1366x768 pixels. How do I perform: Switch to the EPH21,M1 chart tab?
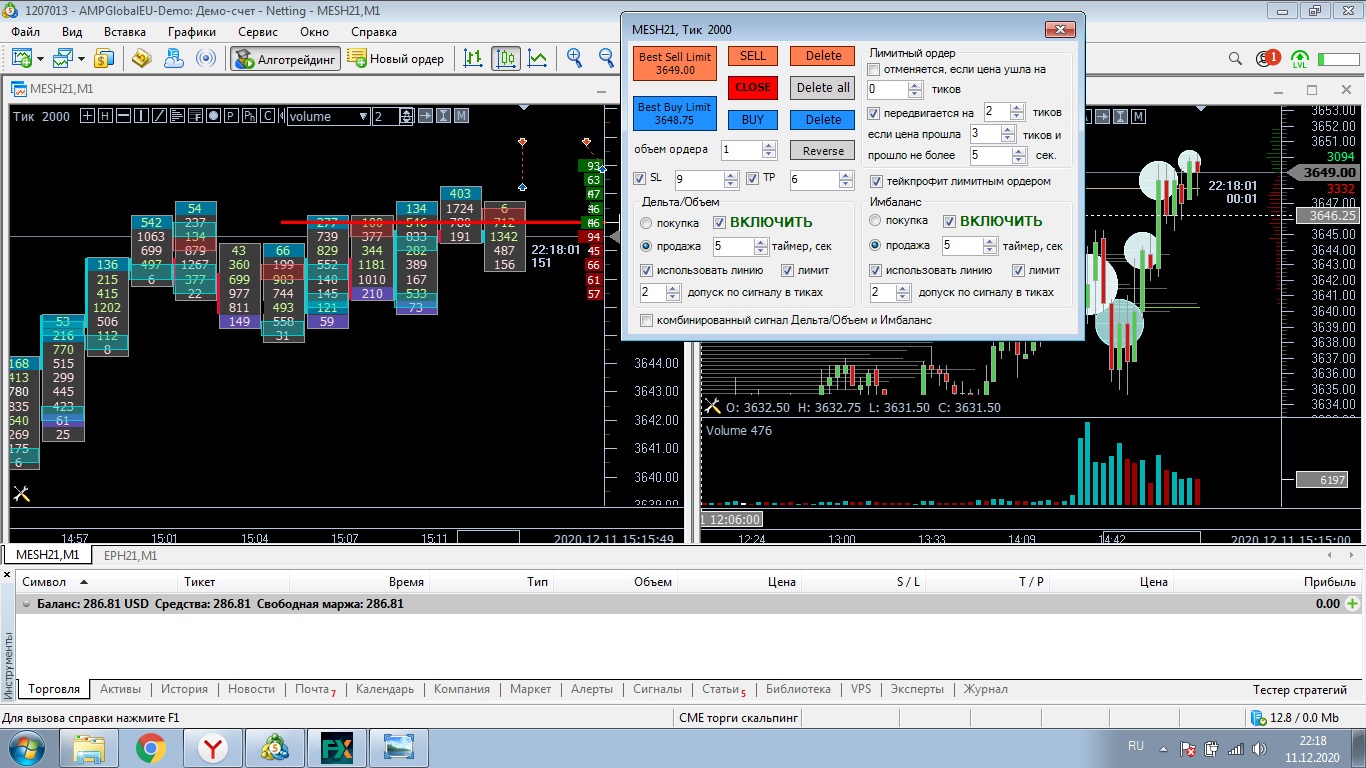pos(130,555)
